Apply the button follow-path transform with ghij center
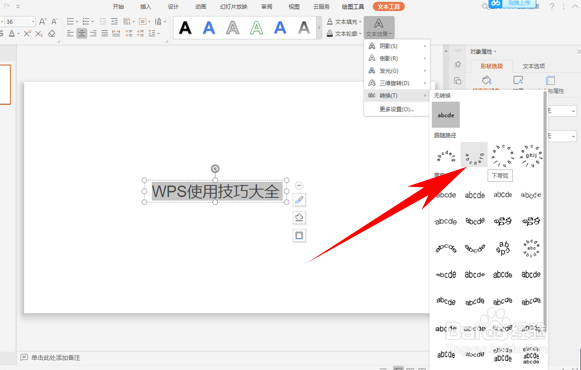Screen dimensions: 581x370 click(x=531, y=156)
